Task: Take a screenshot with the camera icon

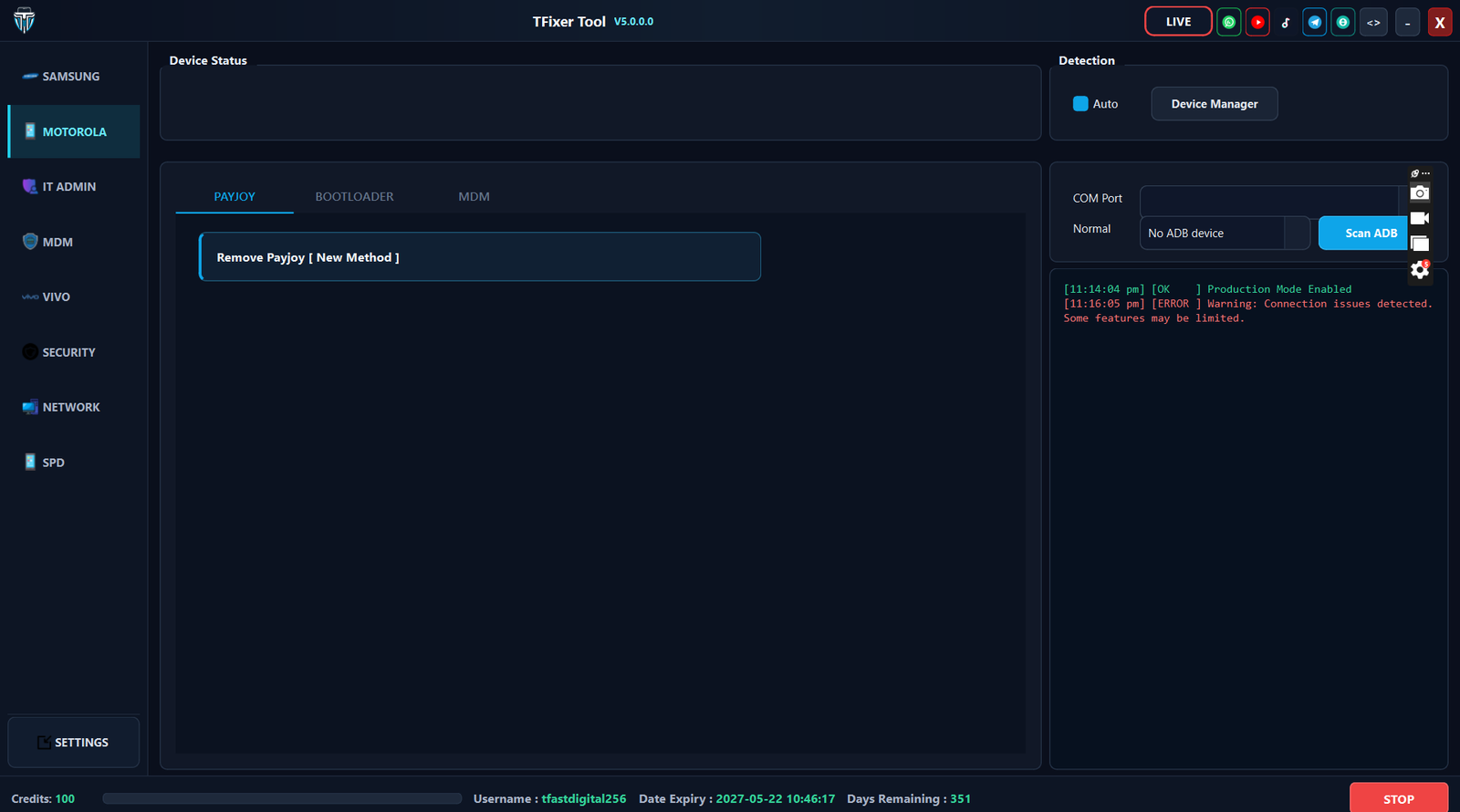Action: (x=1420, y=193)
